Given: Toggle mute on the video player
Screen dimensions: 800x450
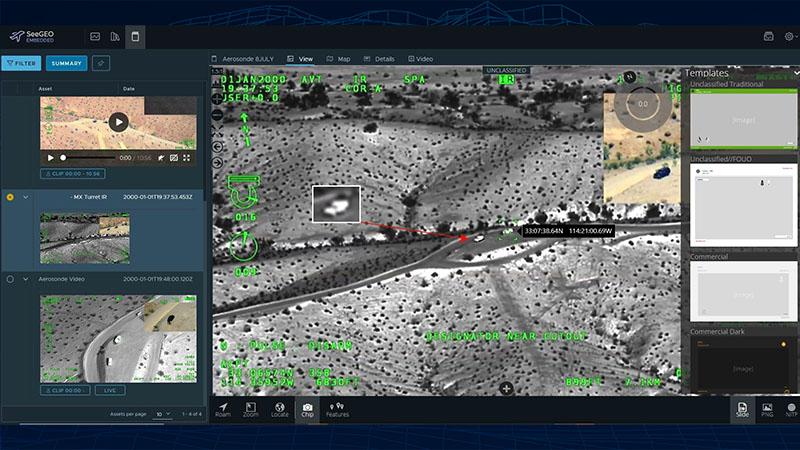Looking at the screenshot, I should (161, 158).
